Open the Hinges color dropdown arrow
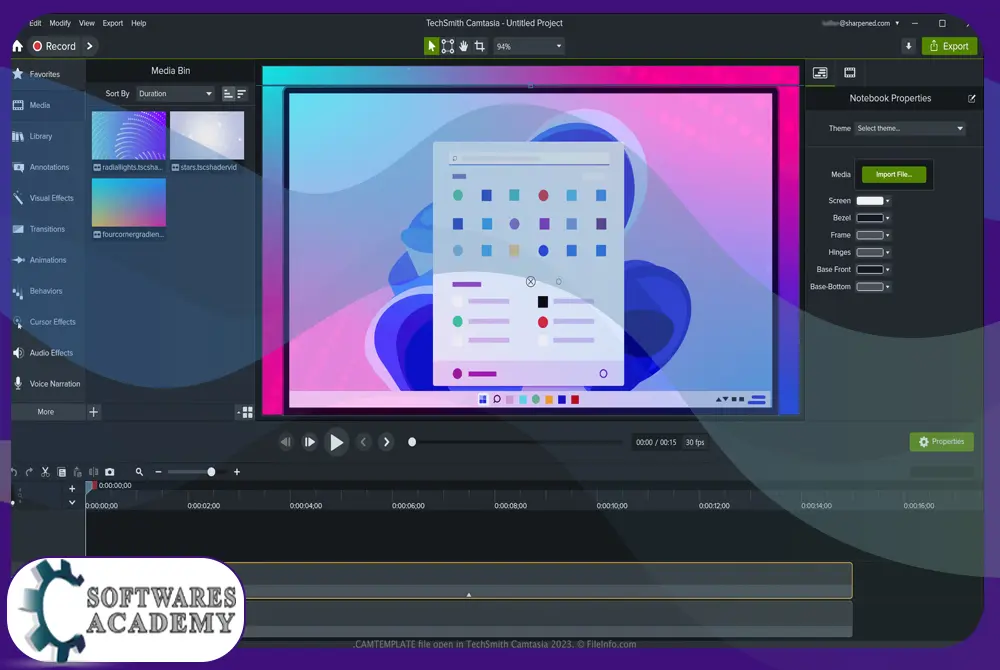Viewport: 1000px width, 670px height. [887, 252]
